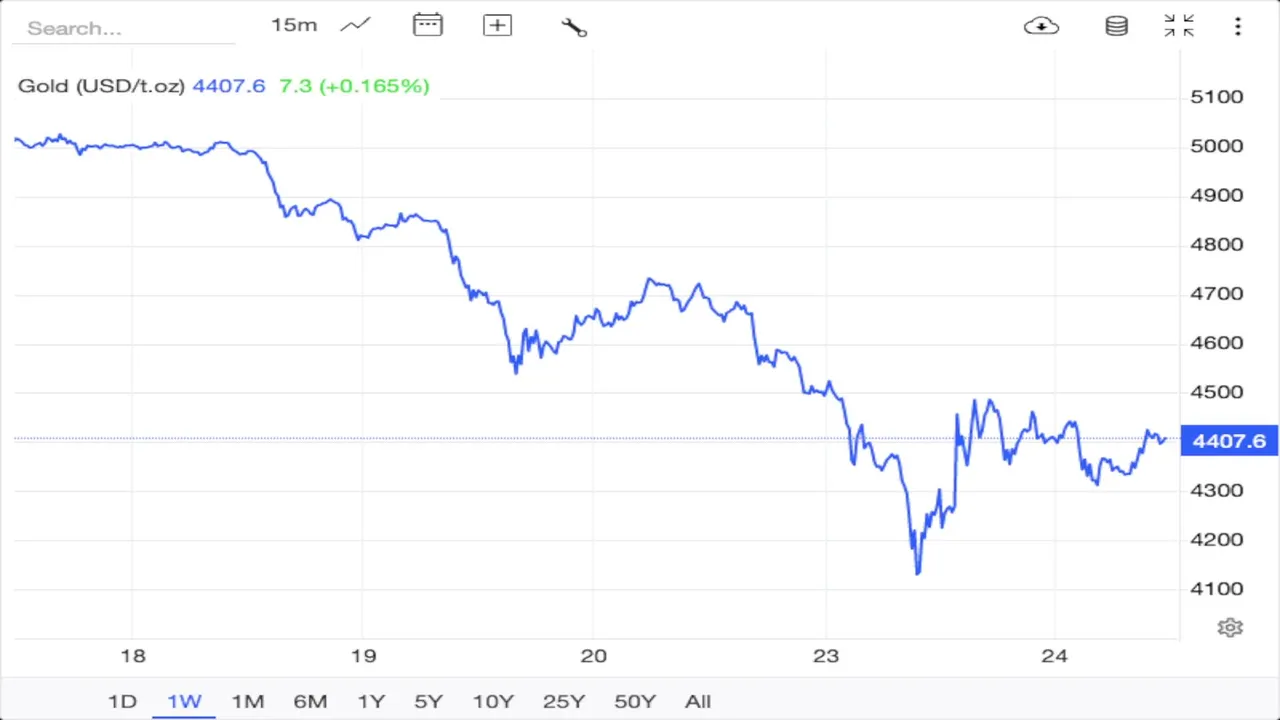Show the All time range

click(698, 701)
